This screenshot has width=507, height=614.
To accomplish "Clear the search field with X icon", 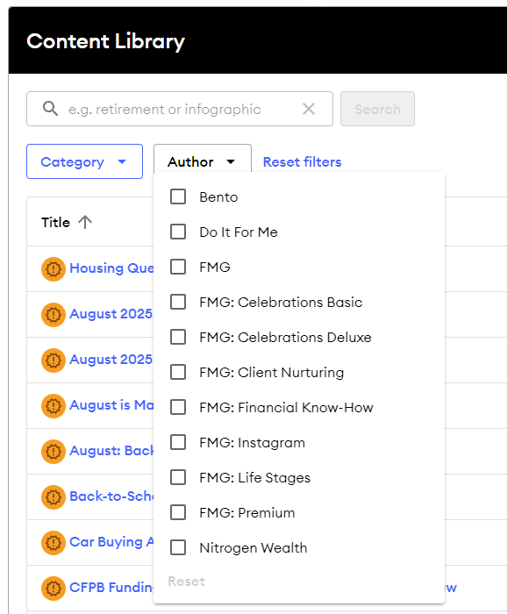I will click(309, 109).
